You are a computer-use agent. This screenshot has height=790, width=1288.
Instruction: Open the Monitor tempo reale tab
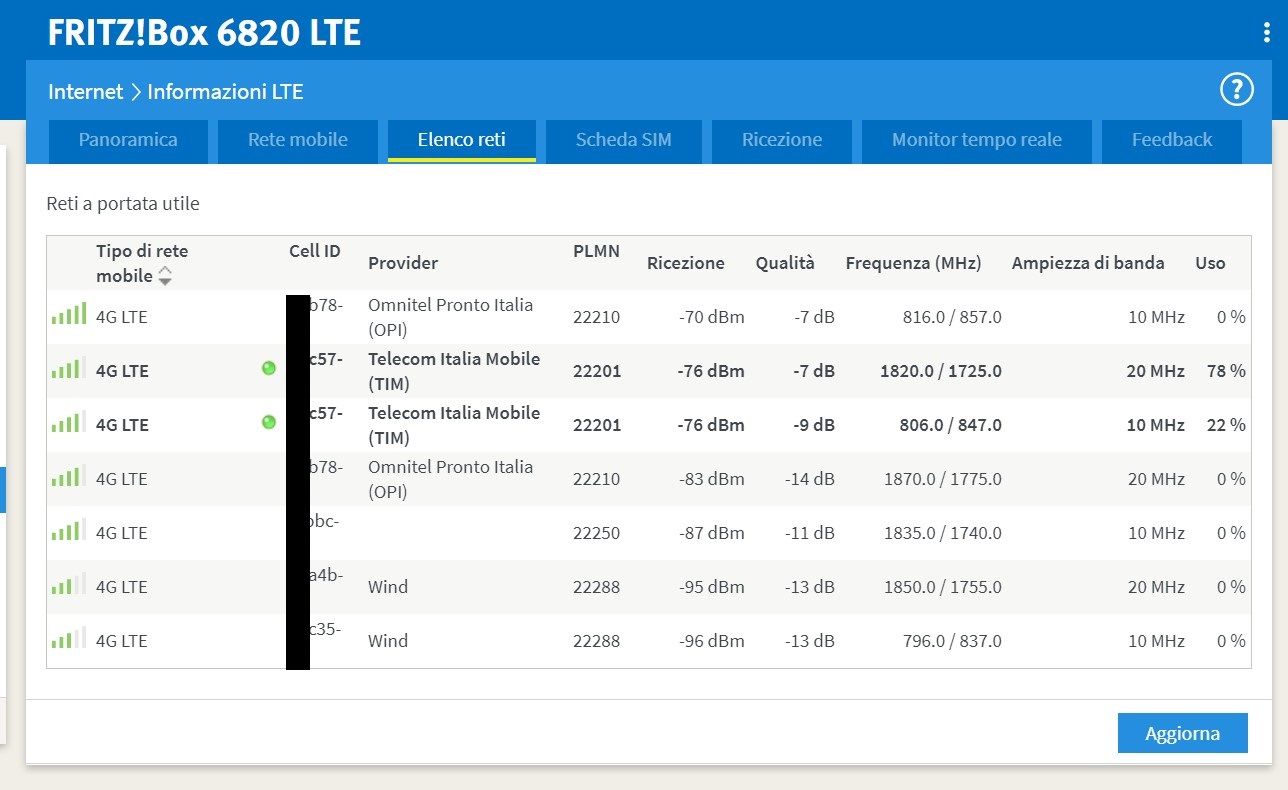[x=977, y=141]
